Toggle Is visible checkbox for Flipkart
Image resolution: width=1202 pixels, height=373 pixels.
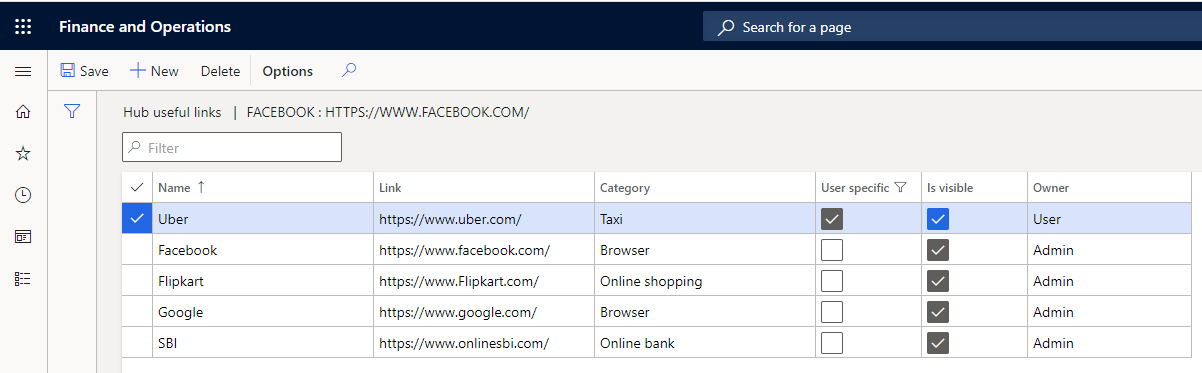pyautogui.click(x=938, y=281)
